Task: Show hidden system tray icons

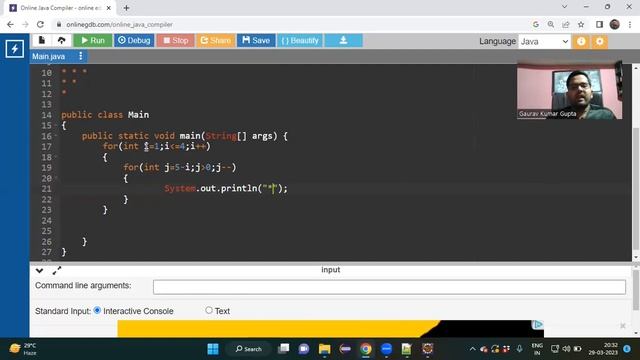Action: (x=472, y=349)
